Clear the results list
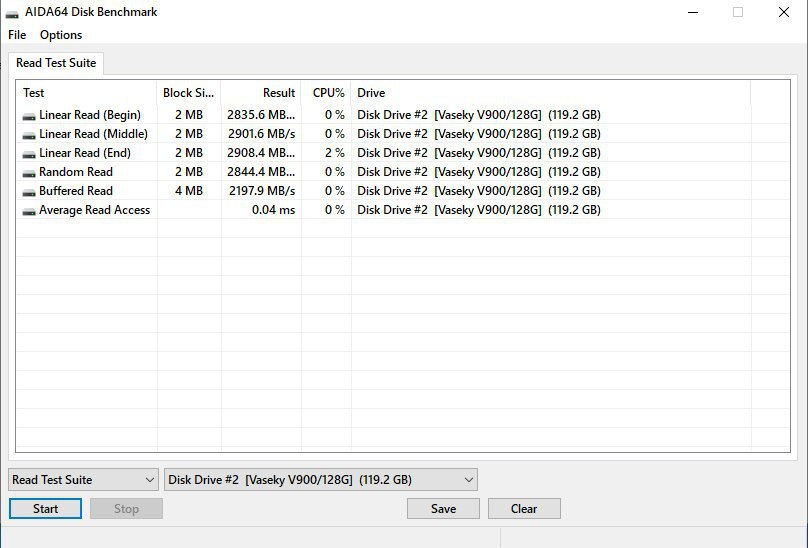Screen dimensions: 808x548 pyautogui.click(x=524, y=509)
